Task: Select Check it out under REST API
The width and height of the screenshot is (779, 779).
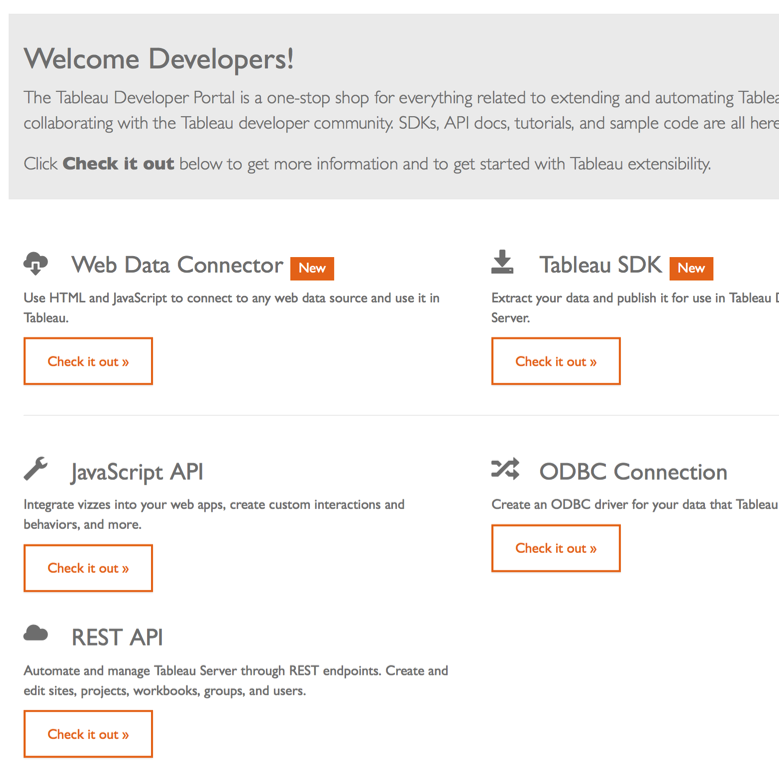Action: [88, 734]
